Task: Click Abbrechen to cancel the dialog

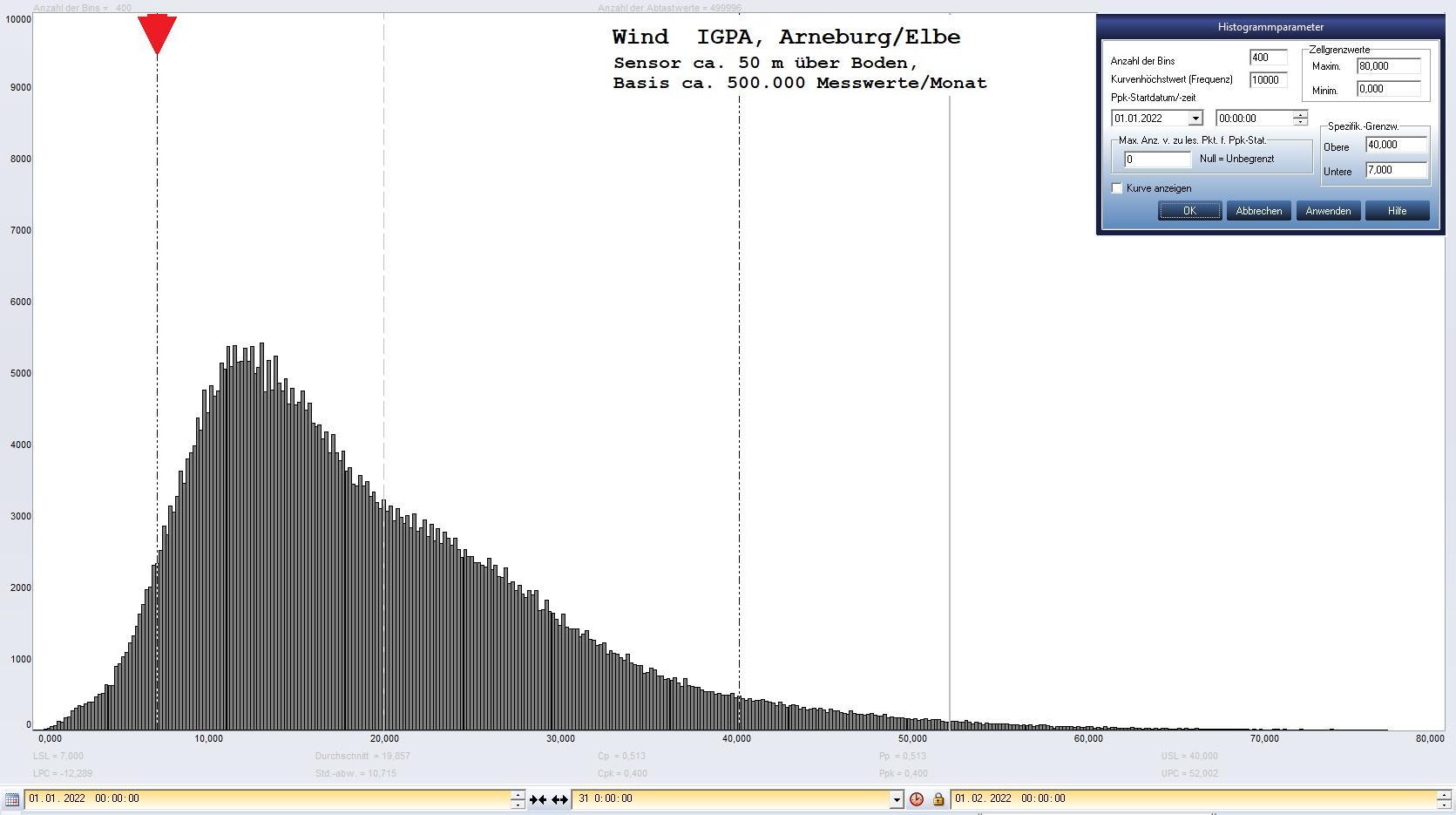Action: pyautogui.click(x=1258, y=211)
